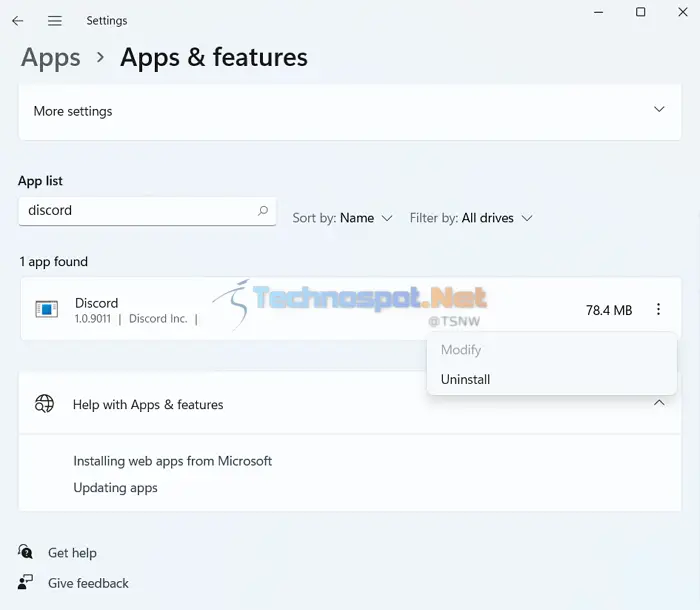
Task: Click the Give feedback icon
Action: click(x=25, y=582)
